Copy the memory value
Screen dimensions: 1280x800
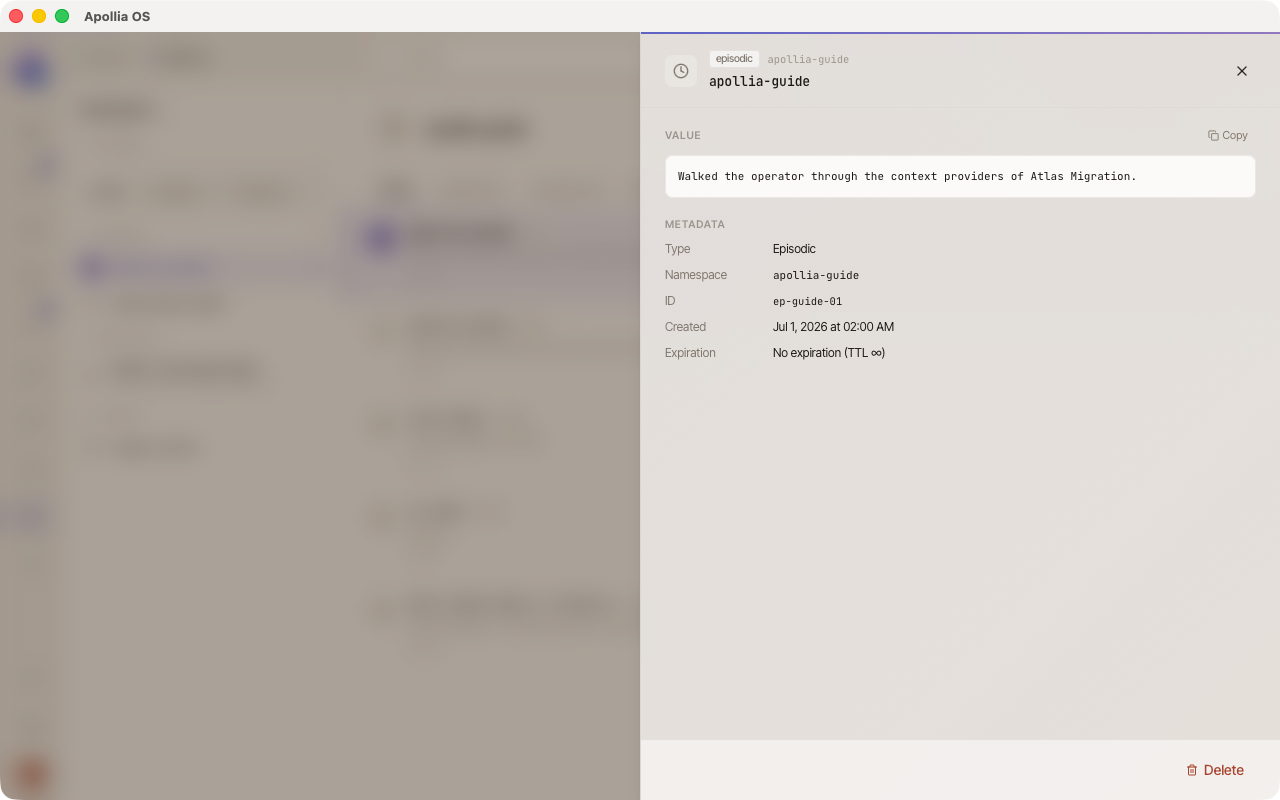[x=1228, y=135]
